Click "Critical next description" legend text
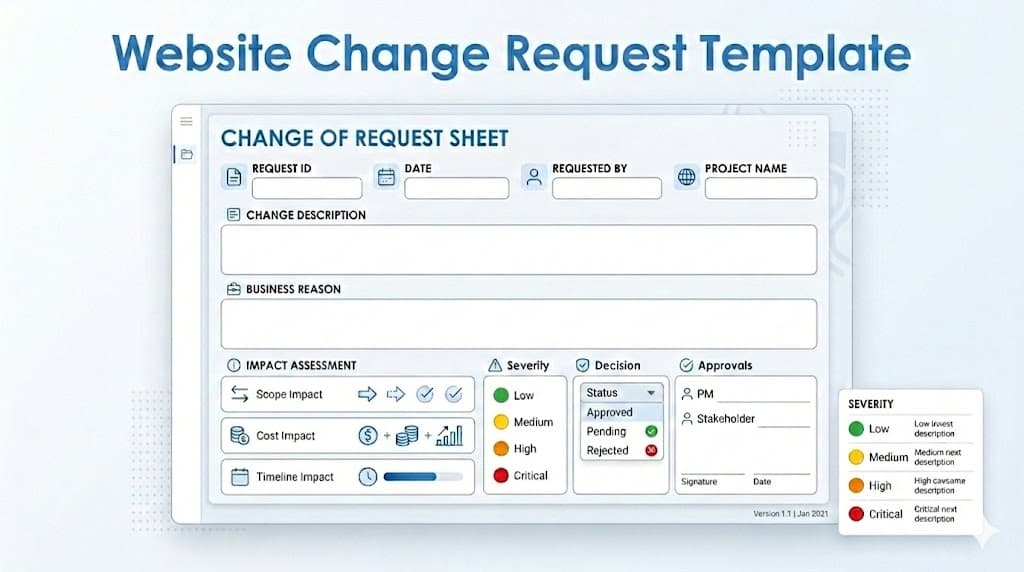Viewport: 1024px width, 572px height. (x=935, y=514)
